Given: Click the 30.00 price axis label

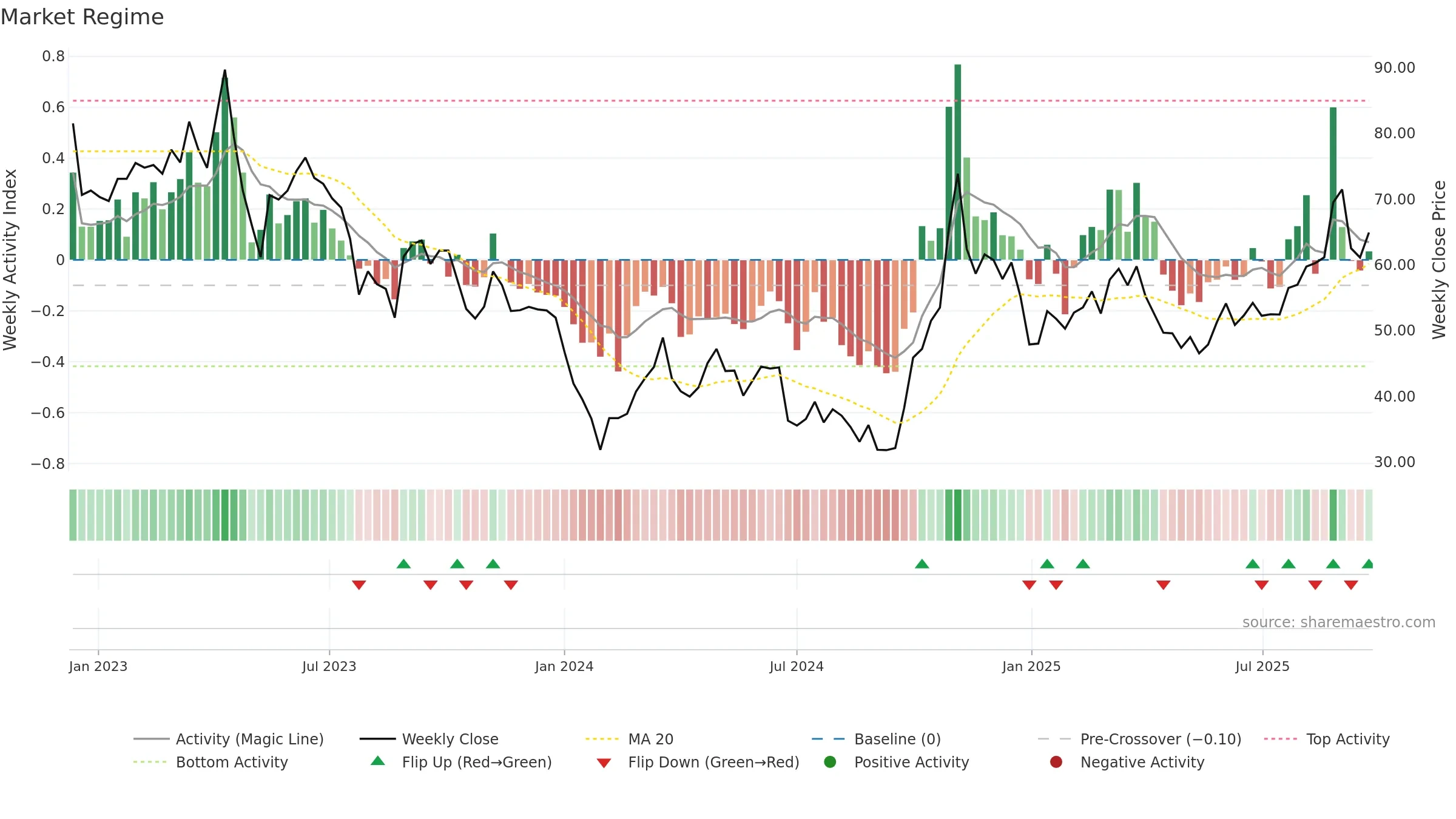Looking at the screenshot, I should coord(1395,462).
